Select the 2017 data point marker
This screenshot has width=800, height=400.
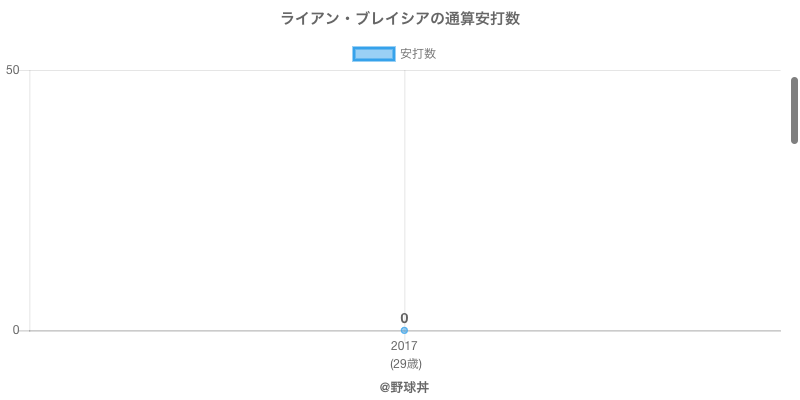(x=404, y=330)
